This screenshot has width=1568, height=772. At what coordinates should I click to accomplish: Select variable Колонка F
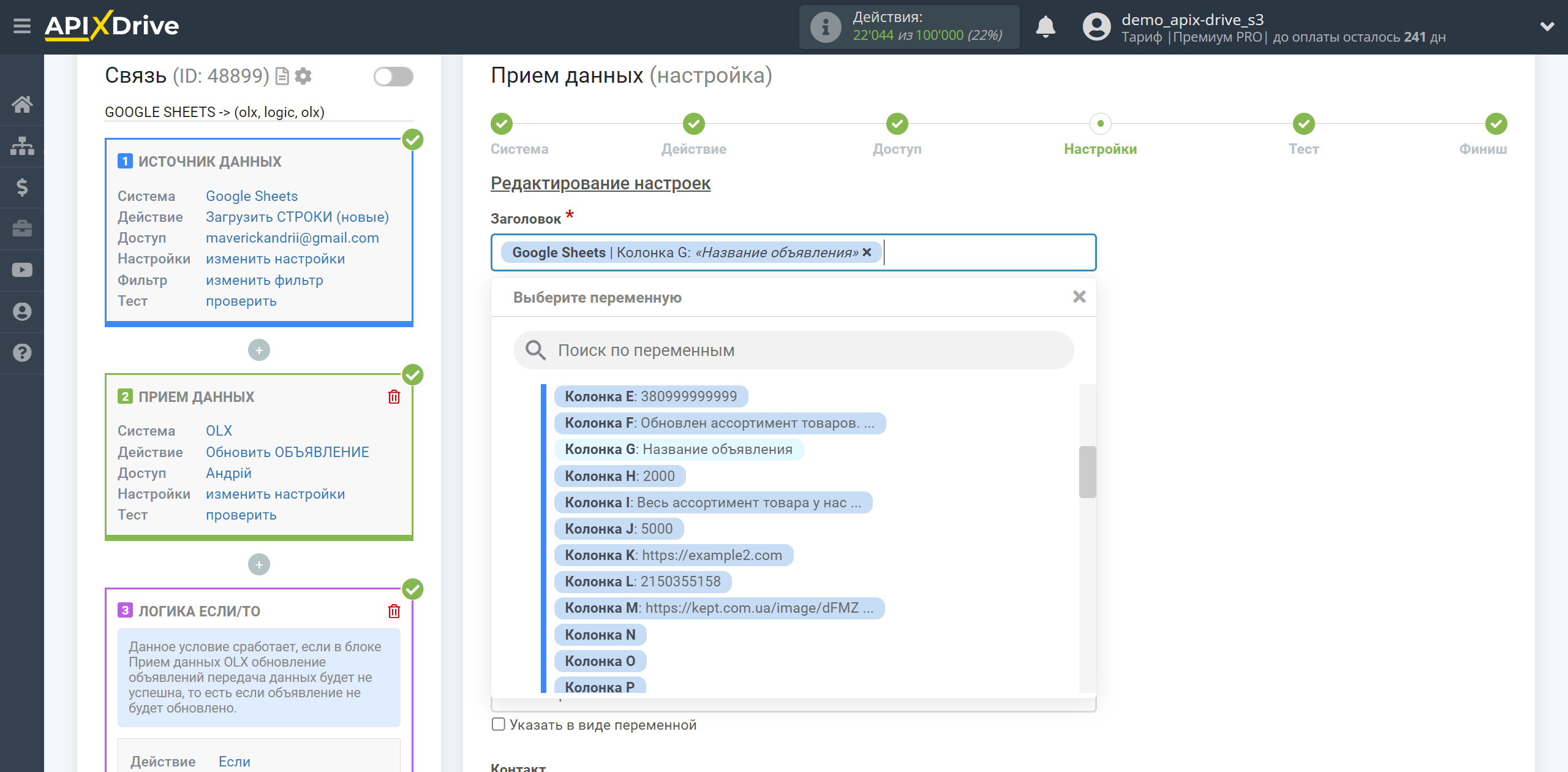pos(720,423)
